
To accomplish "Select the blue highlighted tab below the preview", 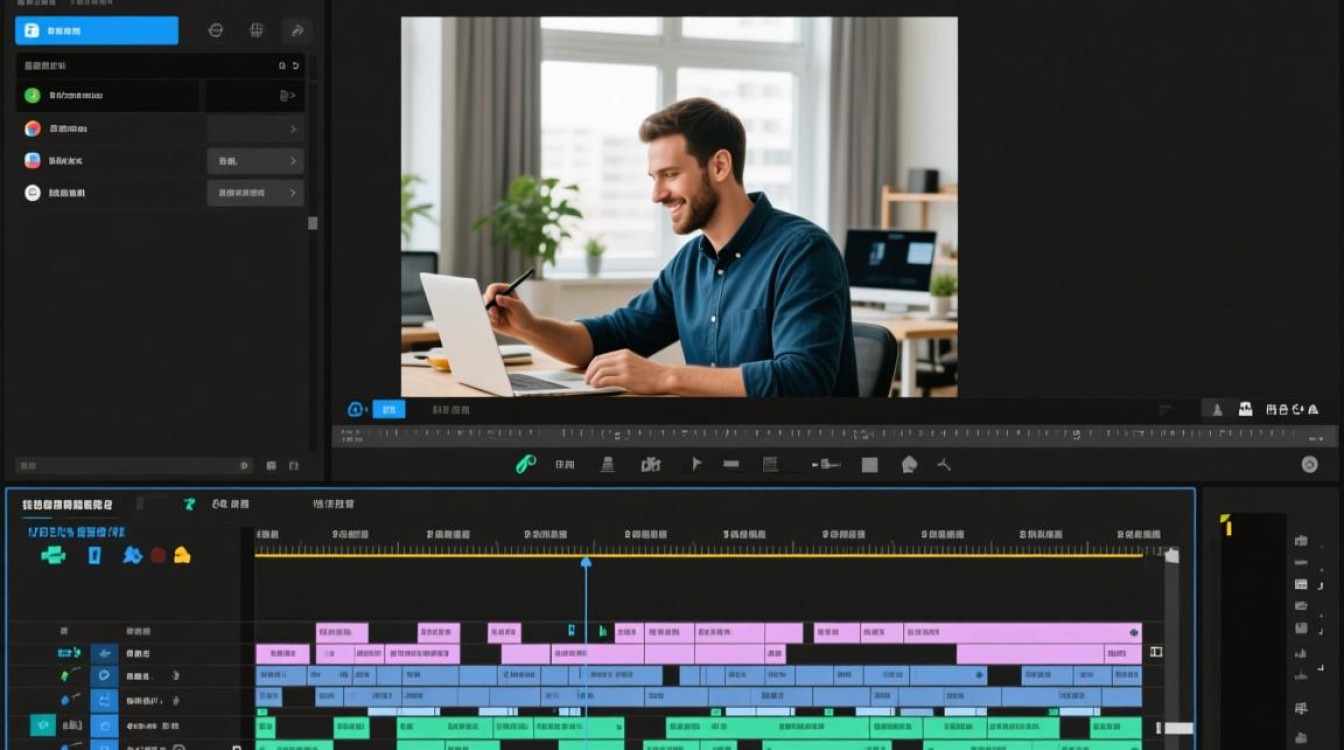I will [389, 409].
